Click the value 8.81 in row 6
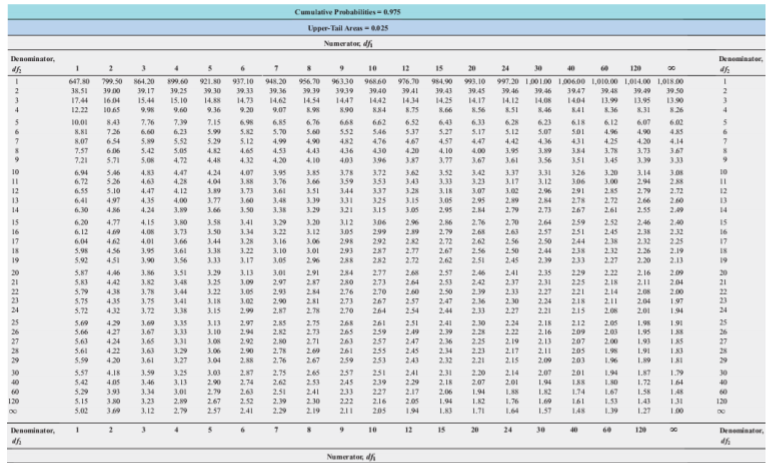 tap(81, 132)
